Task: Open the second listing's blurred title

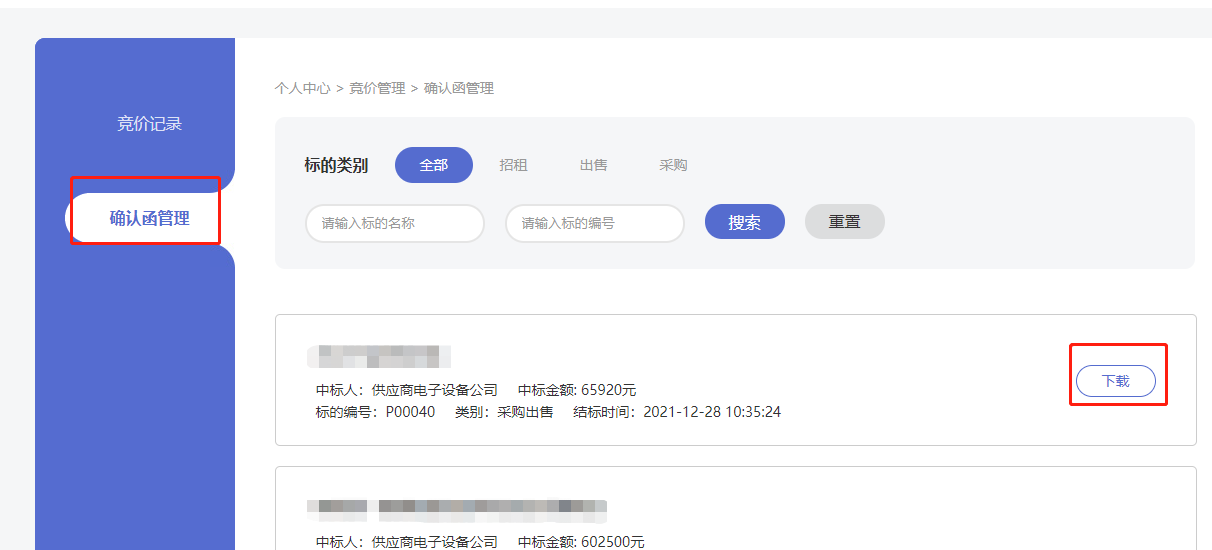Action: 457,509
